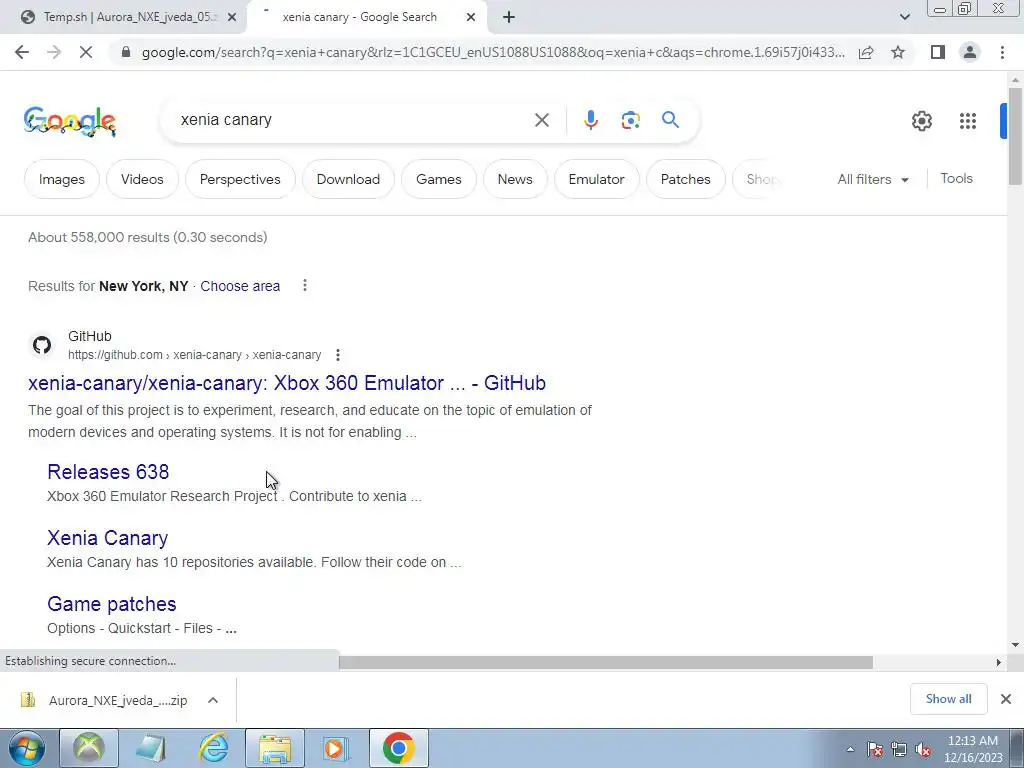Open Chrome three-dot menu

click(1002, 52)
